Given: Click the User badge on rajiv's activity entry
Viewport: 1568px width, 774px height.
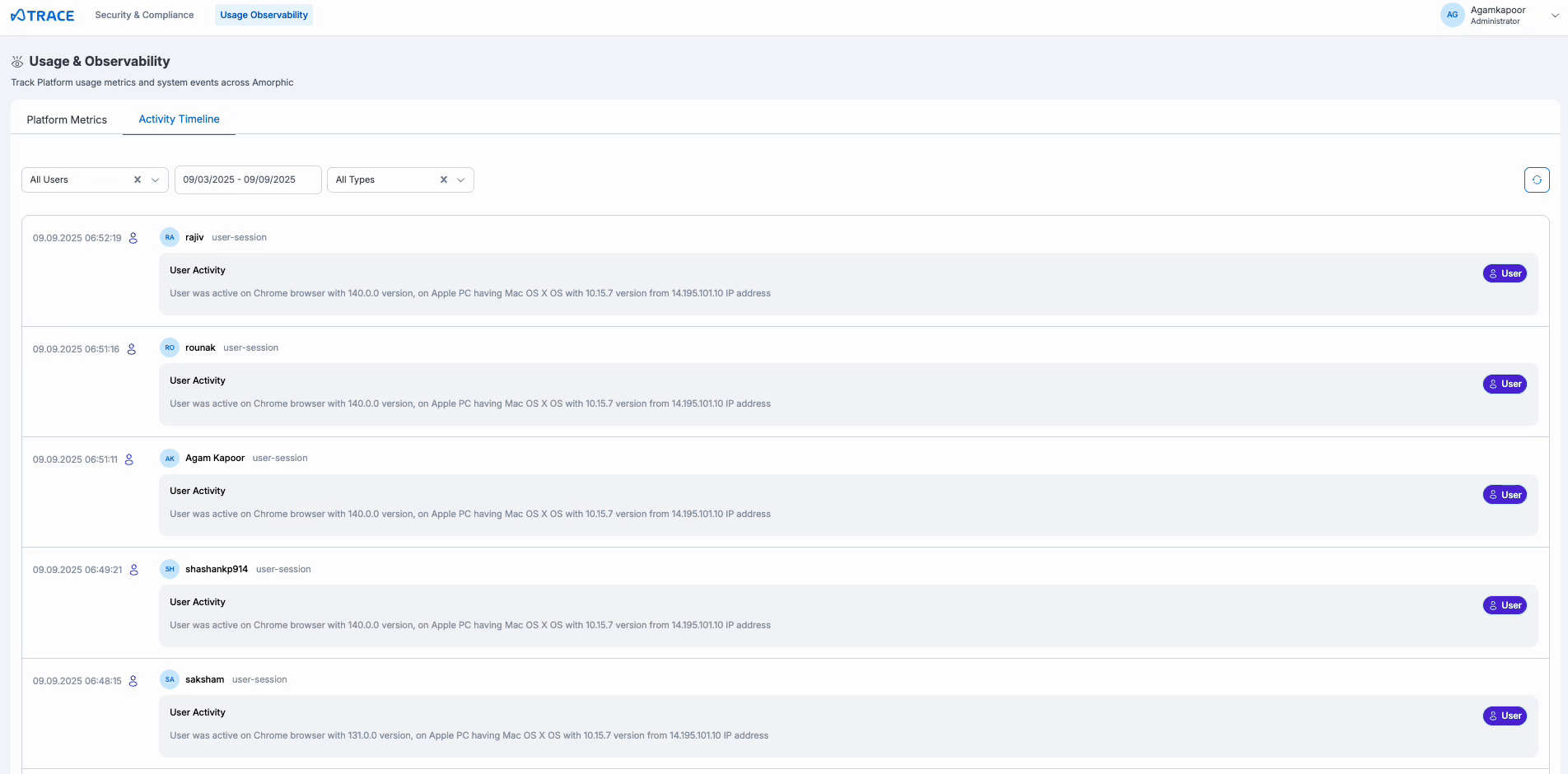Looking at the screenshot, I should (1505, 273).
